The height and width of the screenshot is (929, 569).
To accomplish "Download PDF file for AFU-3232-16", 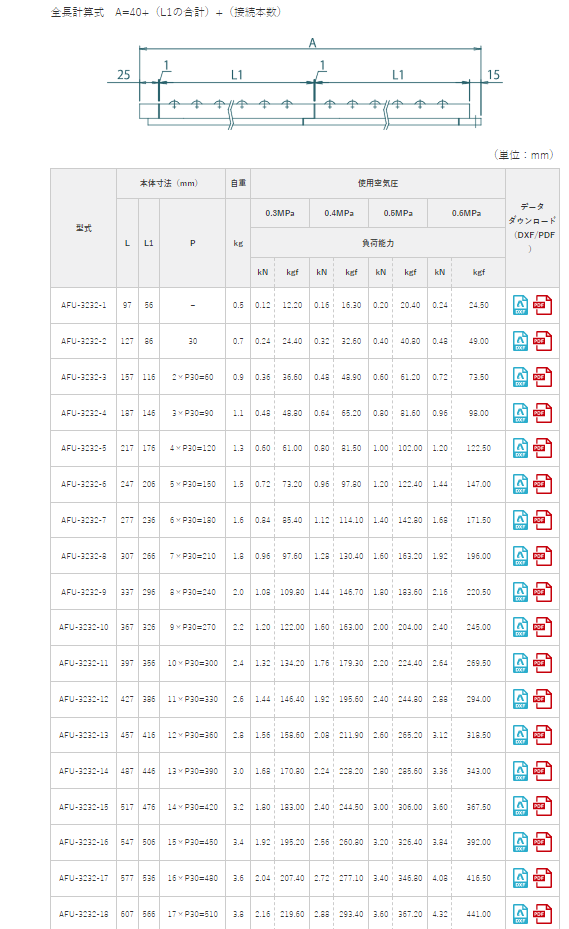I will [x=542, y=842].
